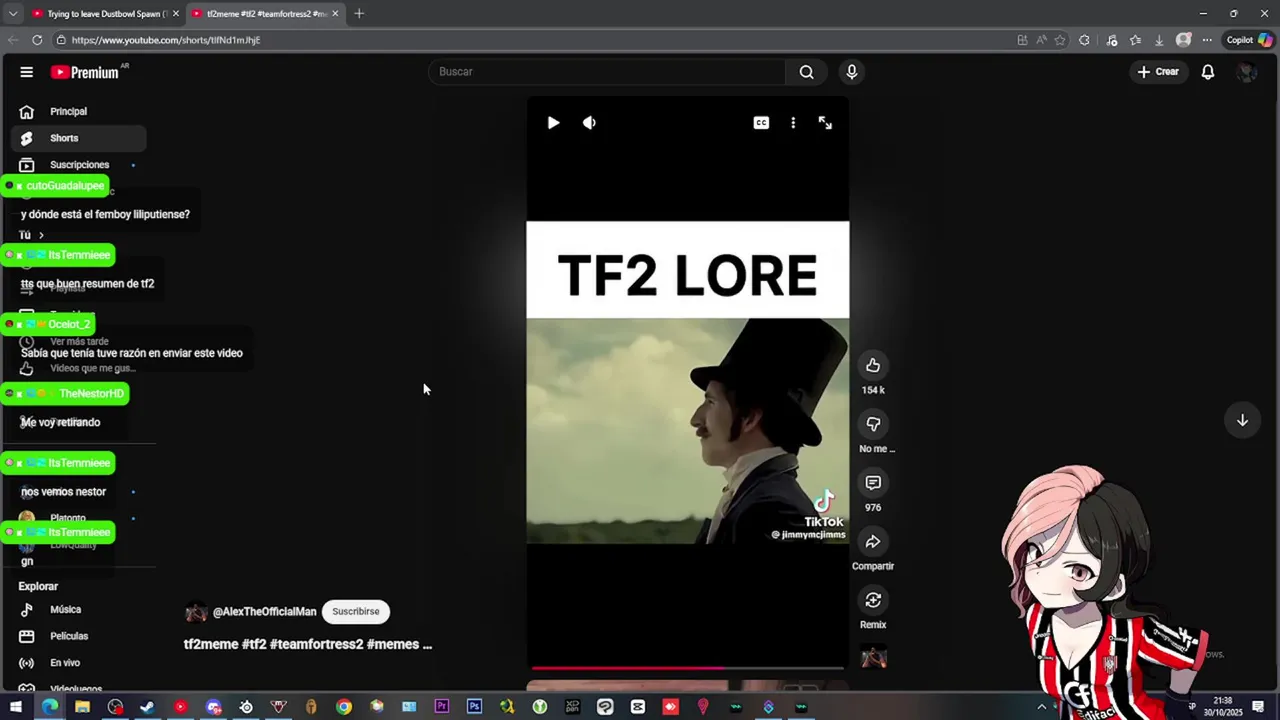Open Suscripciones in the sidebar
The width and height of the screenshot is (1280, 720).
[x=78, y=165]
